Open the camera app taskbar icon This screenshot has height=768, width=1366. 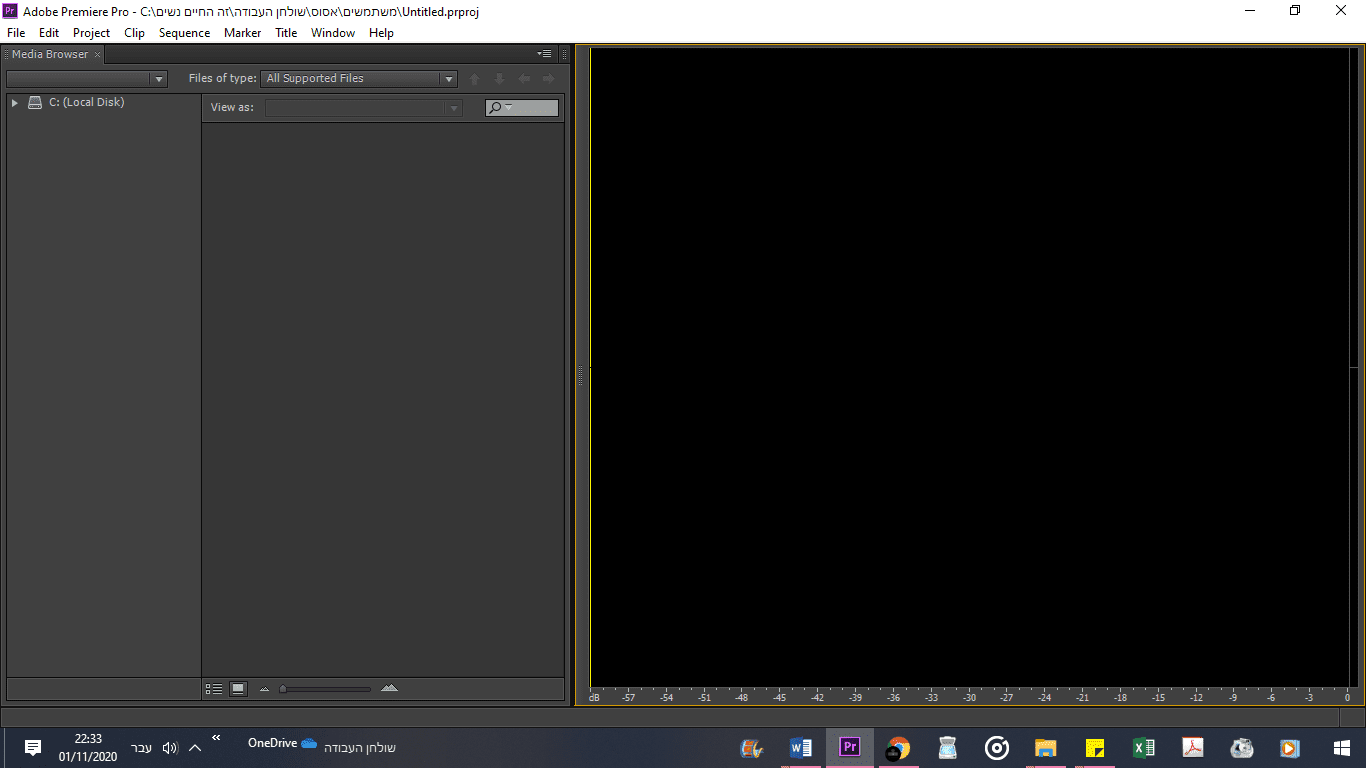pyautogui.click(x=1241, y=748)
